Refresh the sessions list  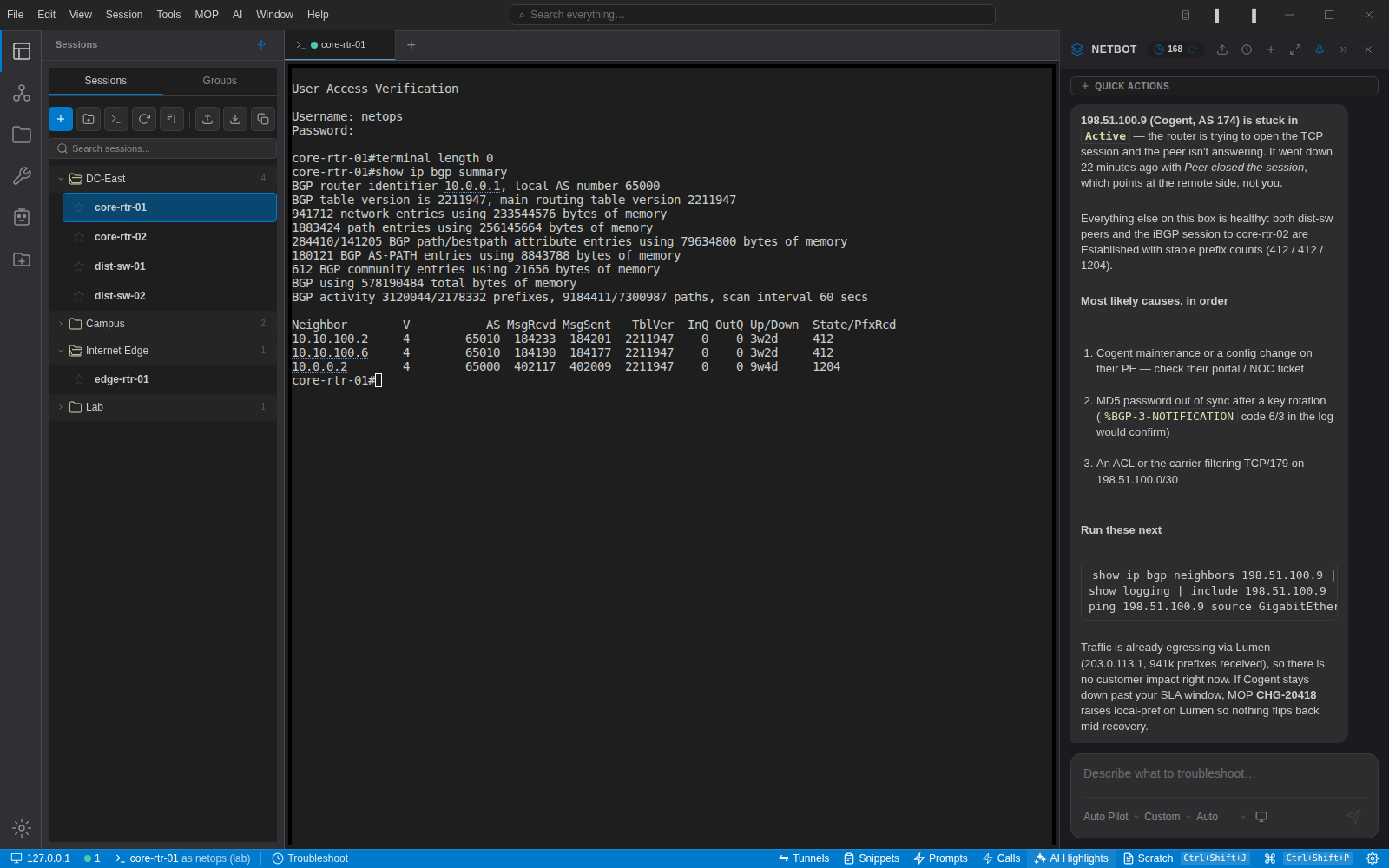click(x=144, y=119)
